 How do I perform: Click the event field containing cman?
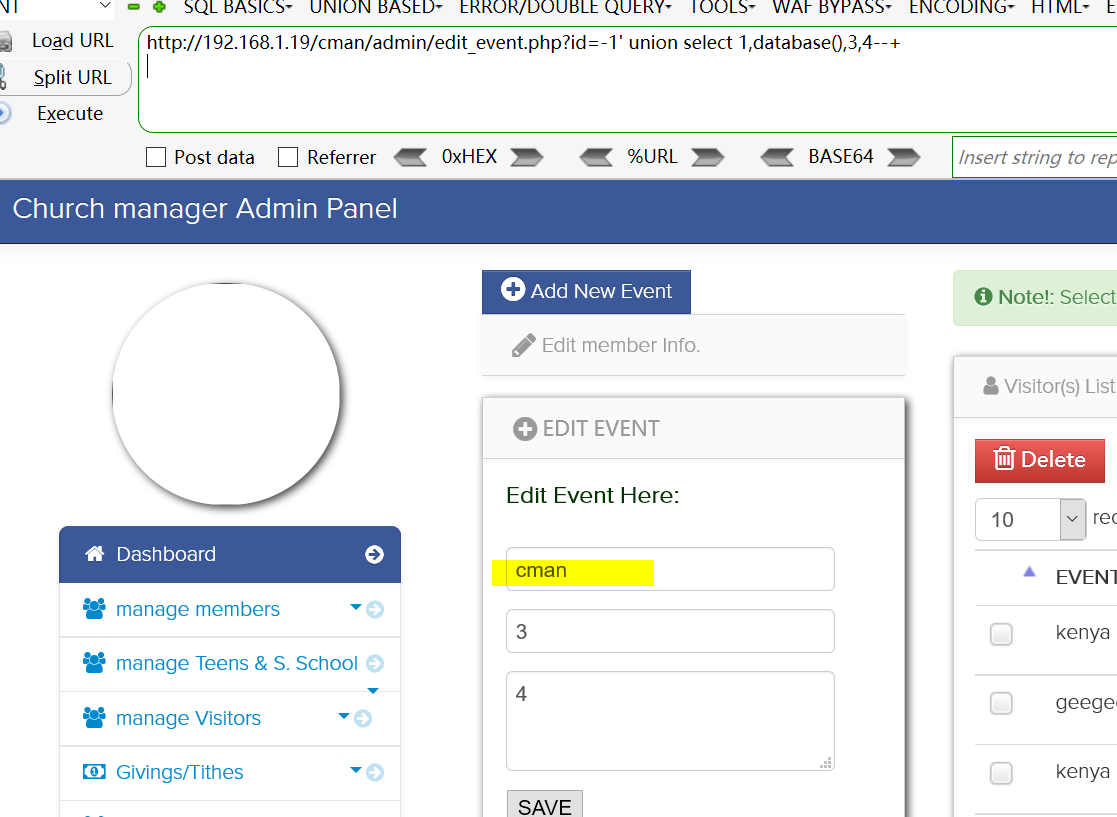(670, 569)
